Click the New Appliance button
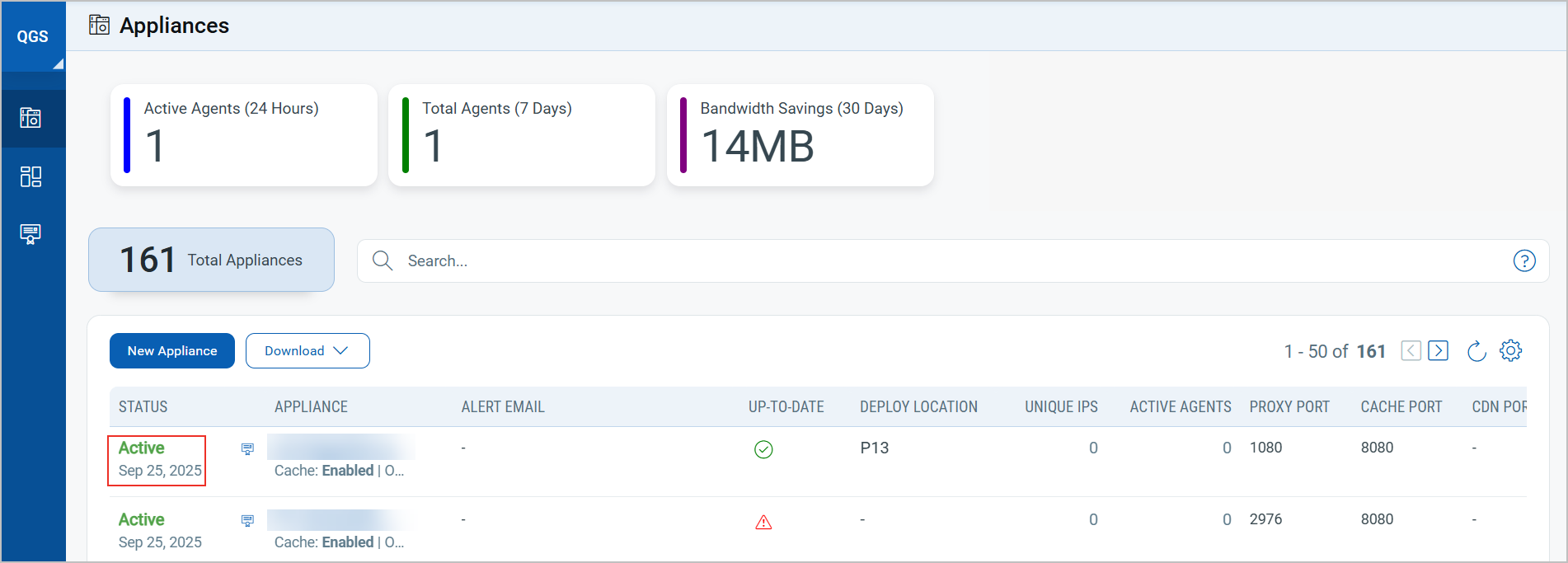The width and height of the screenshot is (1568, 563). [x=172, y=351]
